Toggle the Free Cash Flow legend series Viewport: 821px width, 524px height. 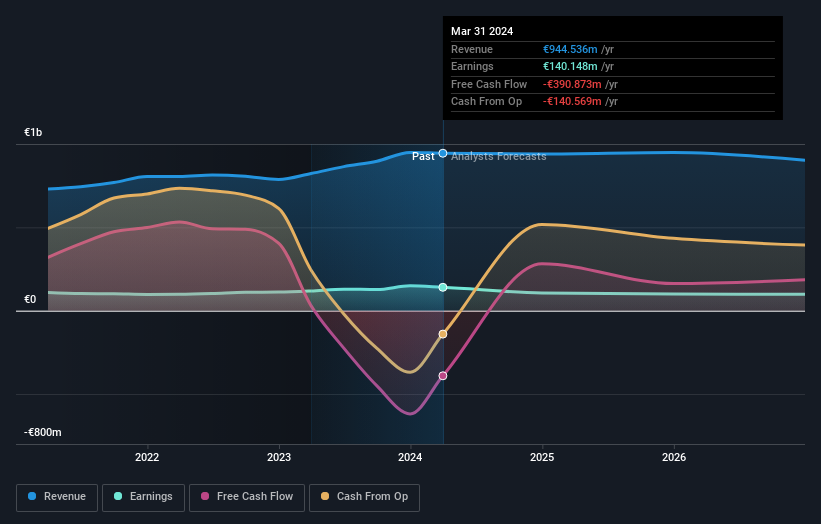click(247, 497)
